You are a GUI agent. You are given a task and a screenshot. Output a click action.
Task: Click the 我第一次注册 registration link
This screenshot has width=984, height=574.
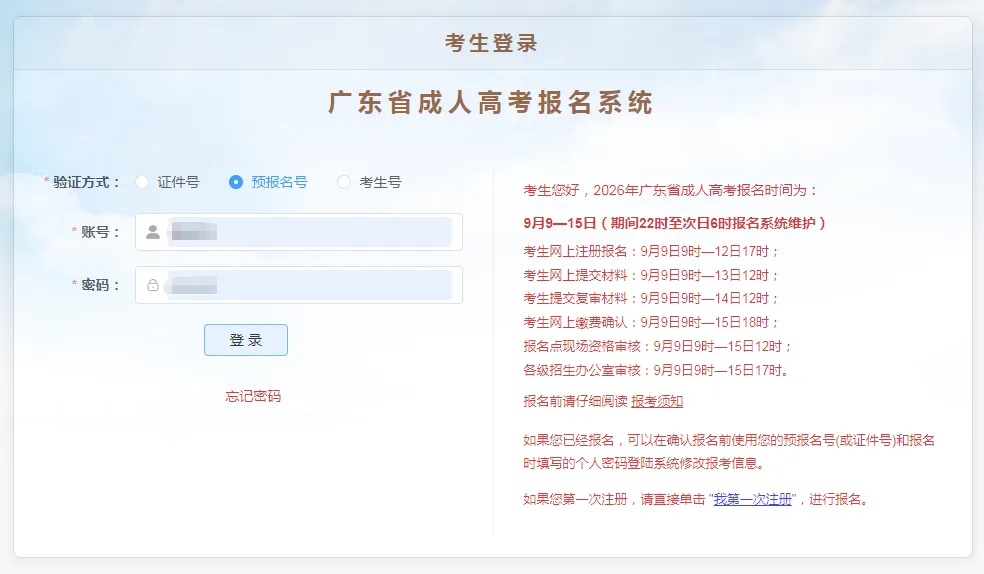[x=752, y=499]
